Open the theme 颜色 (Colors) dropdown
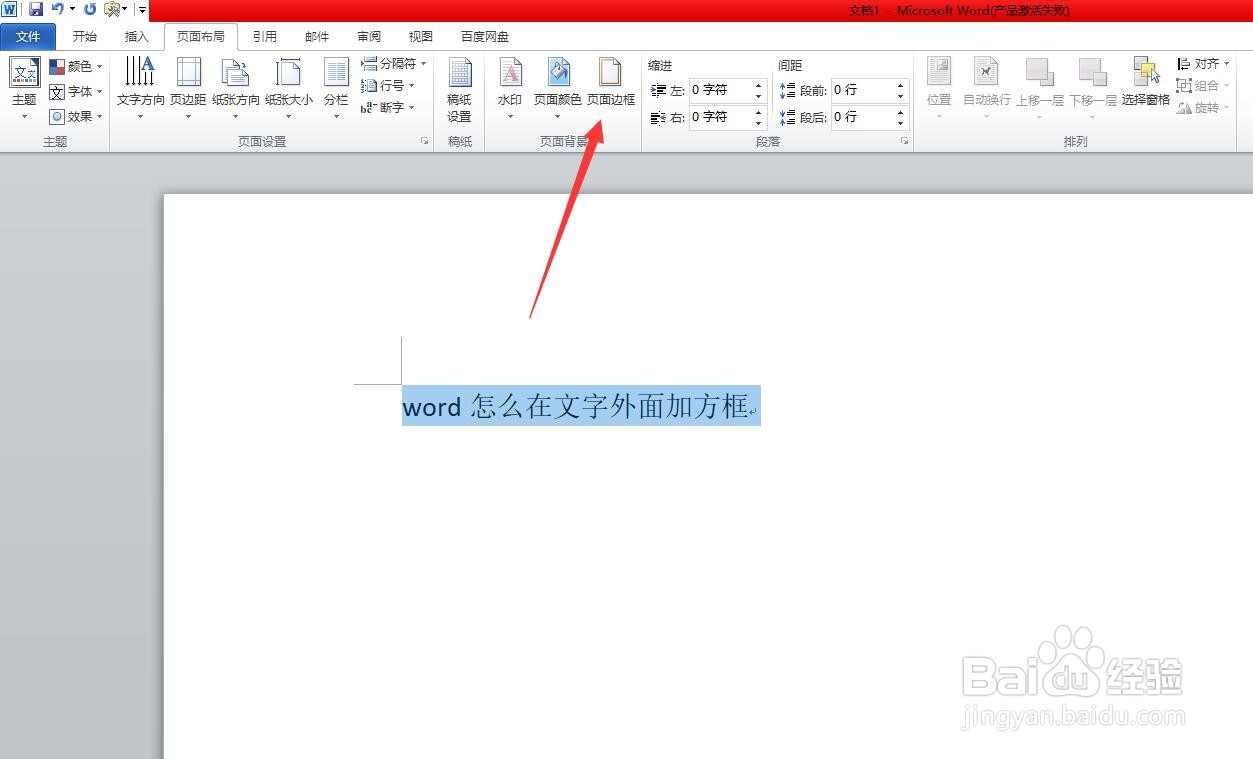Screen dimensions: 1253x759 tap(76, 66)
